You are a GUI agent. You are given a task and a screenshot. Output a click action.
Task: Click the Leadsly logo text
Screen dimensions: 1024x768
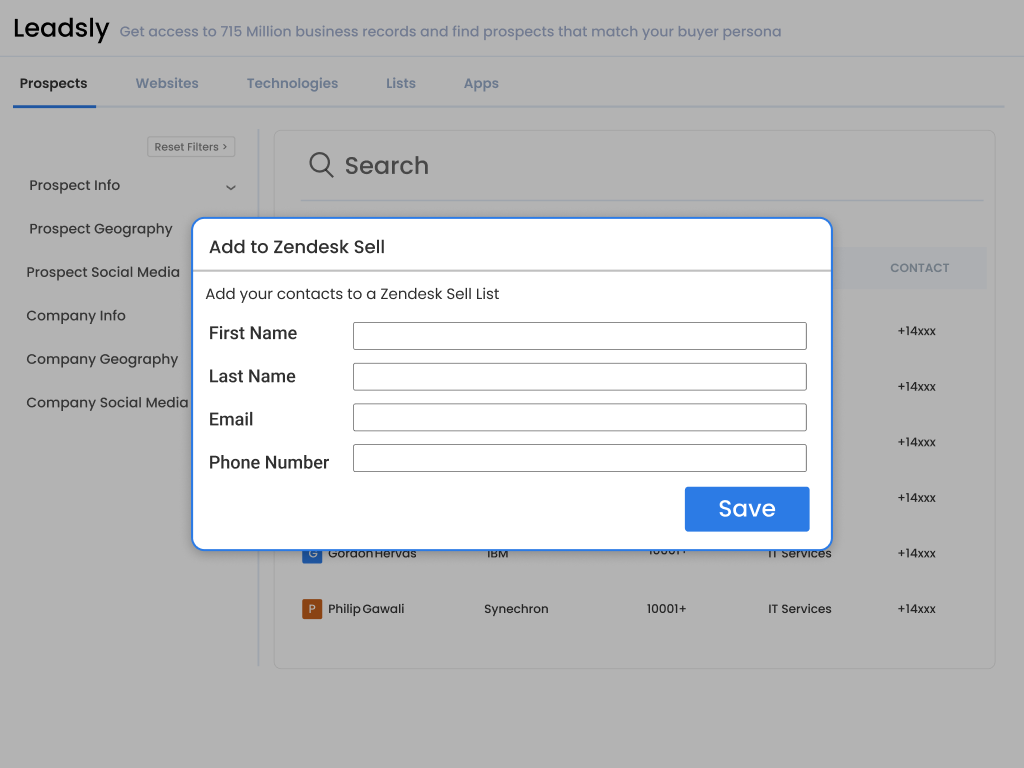(x=61, y=29)
